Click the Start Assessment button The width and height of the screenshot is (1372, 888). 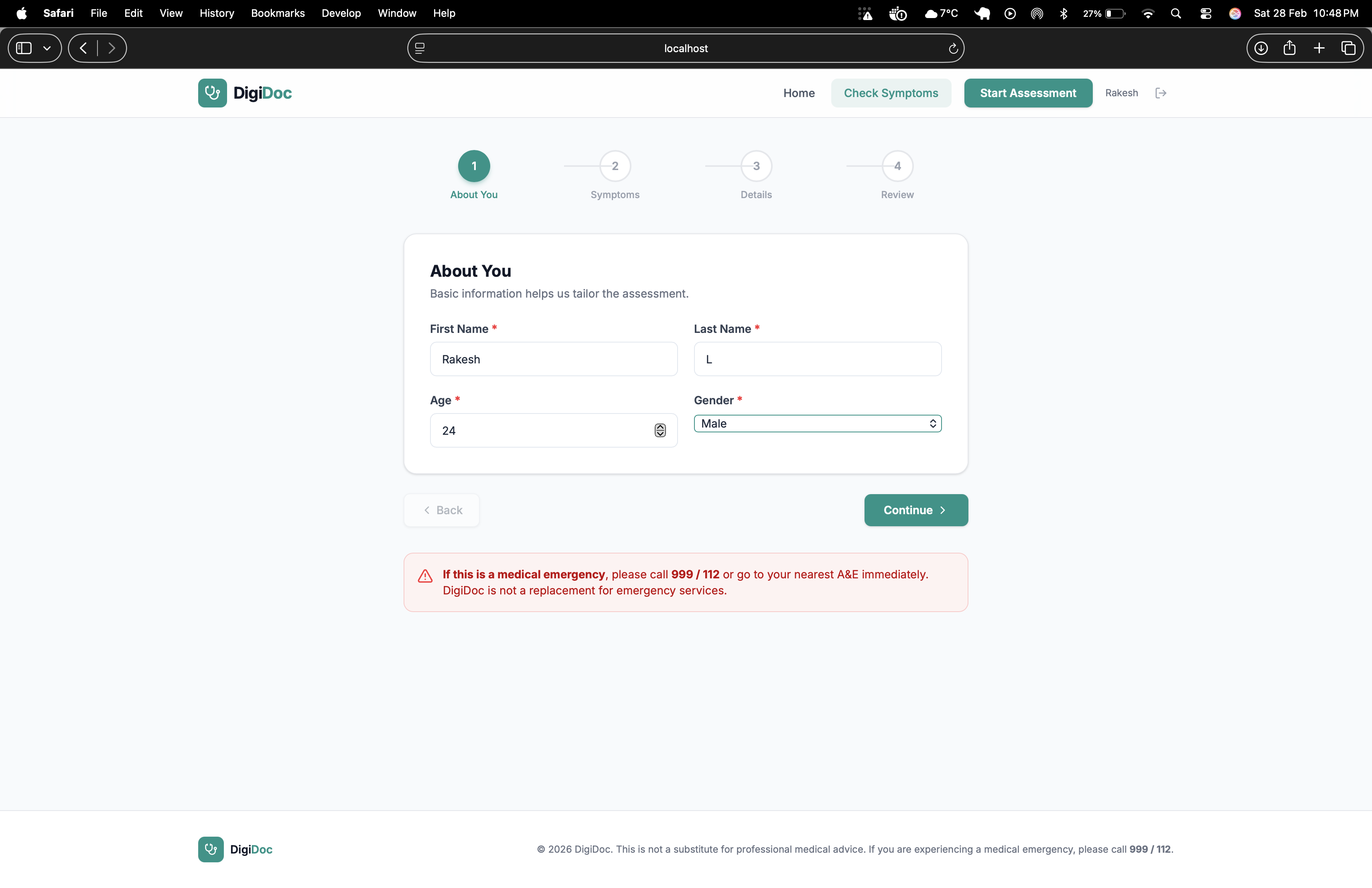click(x=1027, y=93)
